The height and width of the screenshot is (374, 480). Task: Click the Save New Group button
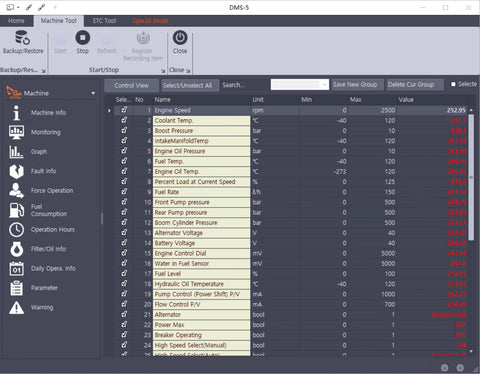click(x=355, y=85)
